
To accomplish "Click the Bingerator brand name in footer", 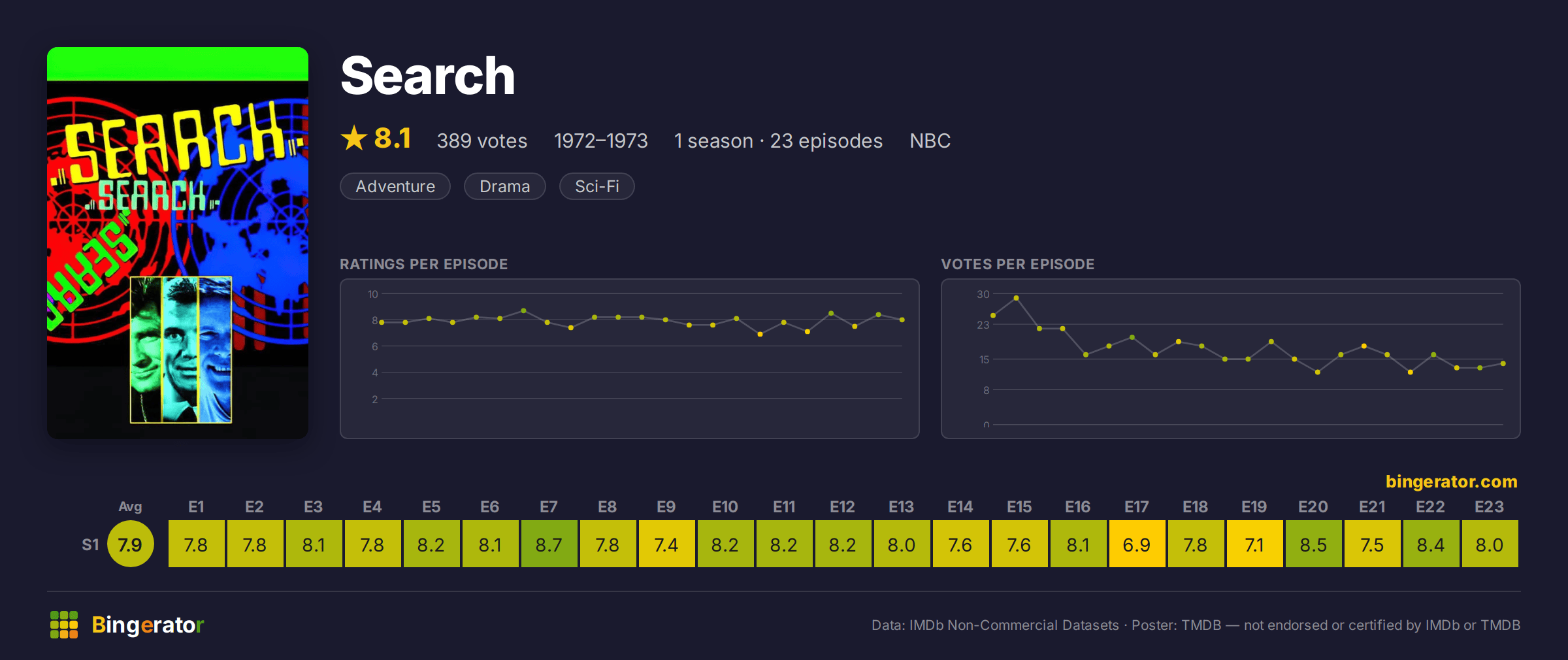I will click(148, 625).
